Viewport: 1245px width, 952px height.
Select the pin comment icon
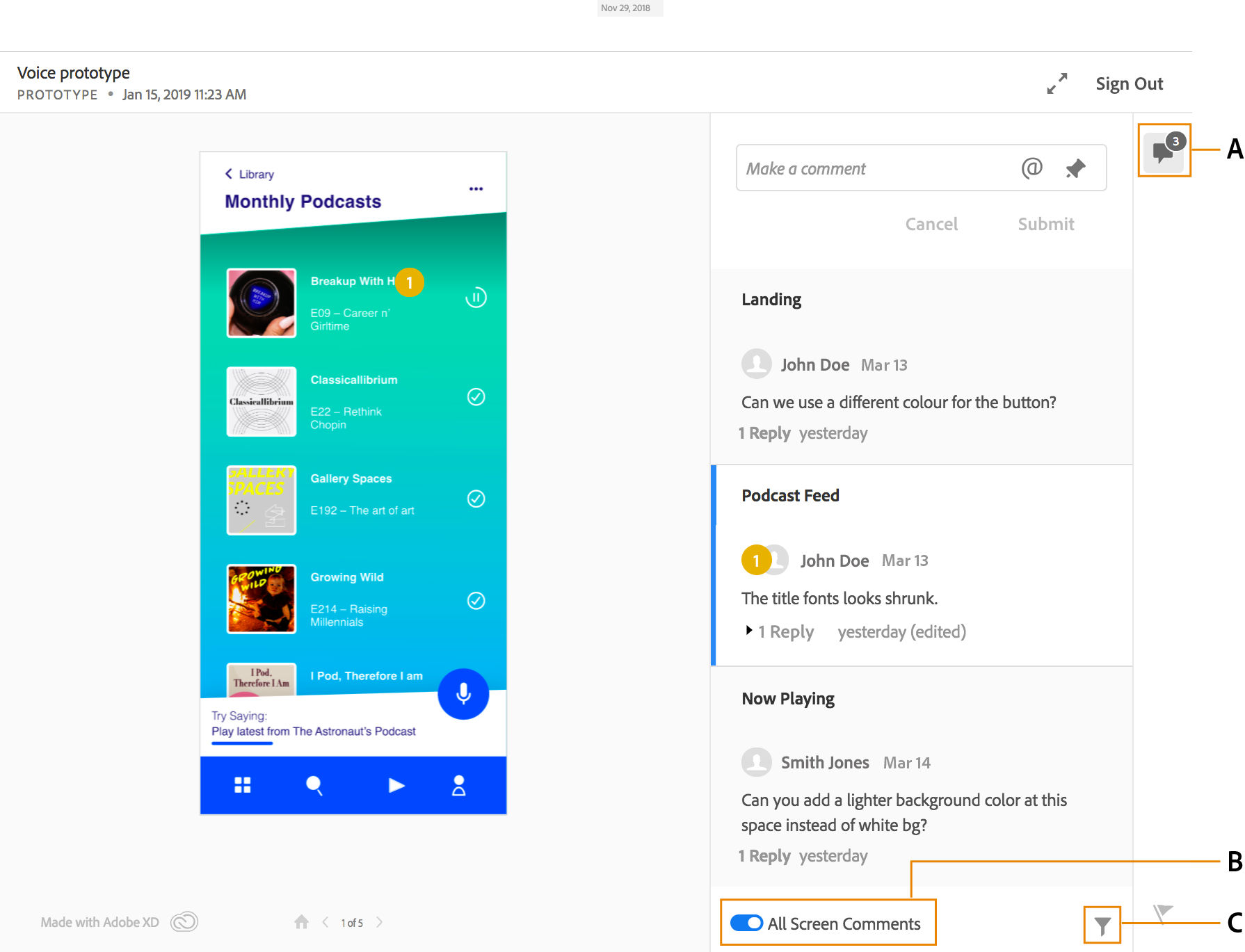pos(1075,168)
